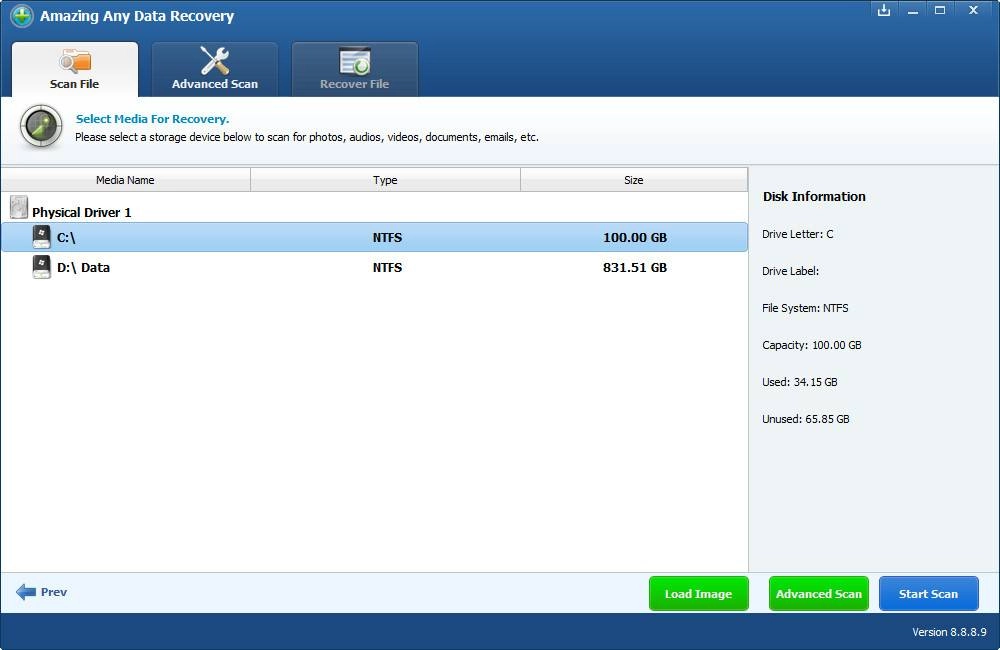Viewport: 1000px width, 650px height.
Task: Sort by the Size column header
Action: click(634, 180)
